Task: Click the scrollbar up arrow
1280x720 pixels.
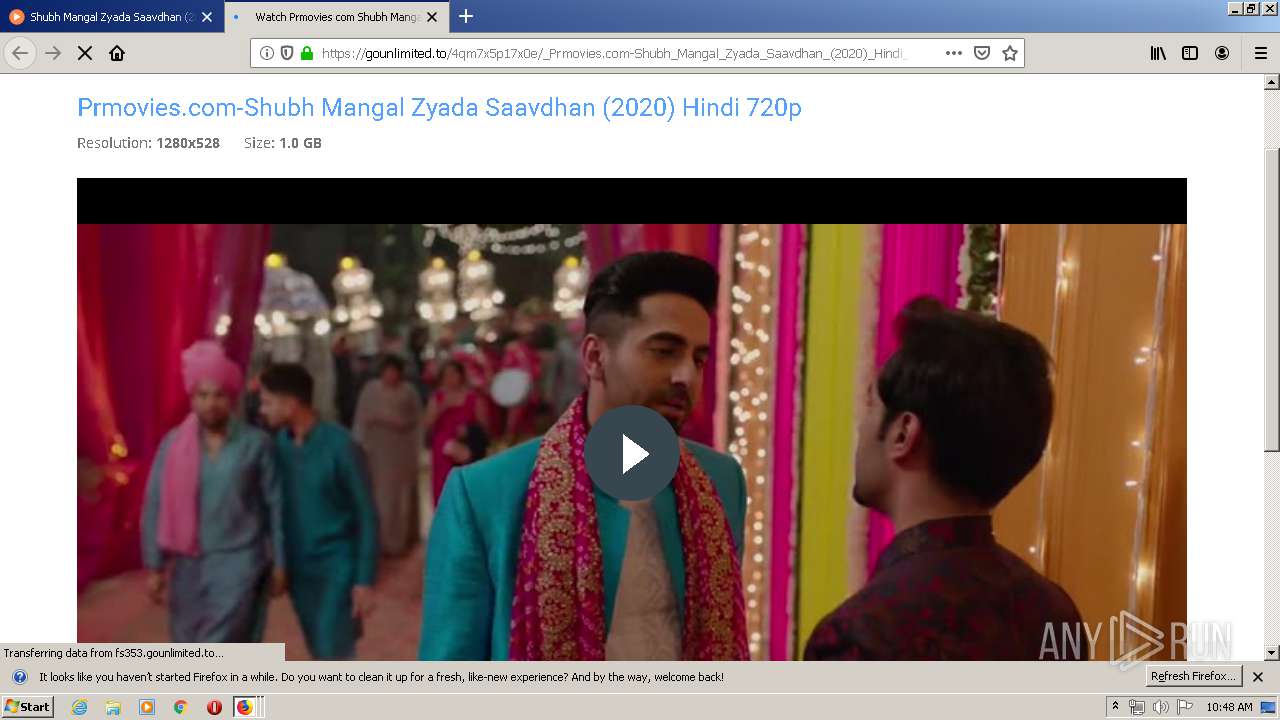Action: (x=1271, y=82)
